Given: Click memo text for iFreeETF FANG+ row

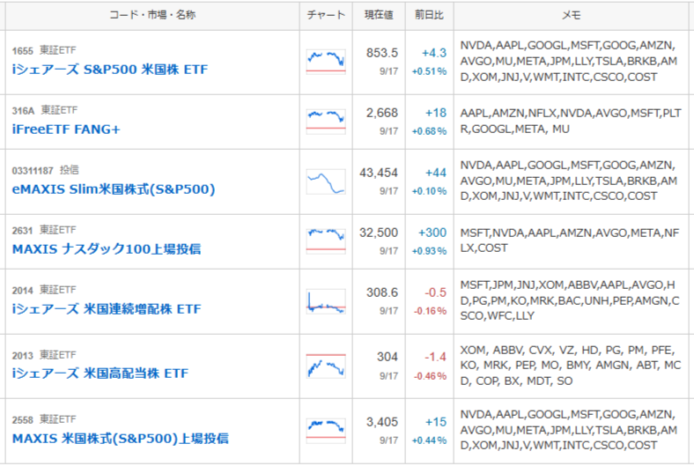Looking at the screenshot, I should (x=571, y=121).
